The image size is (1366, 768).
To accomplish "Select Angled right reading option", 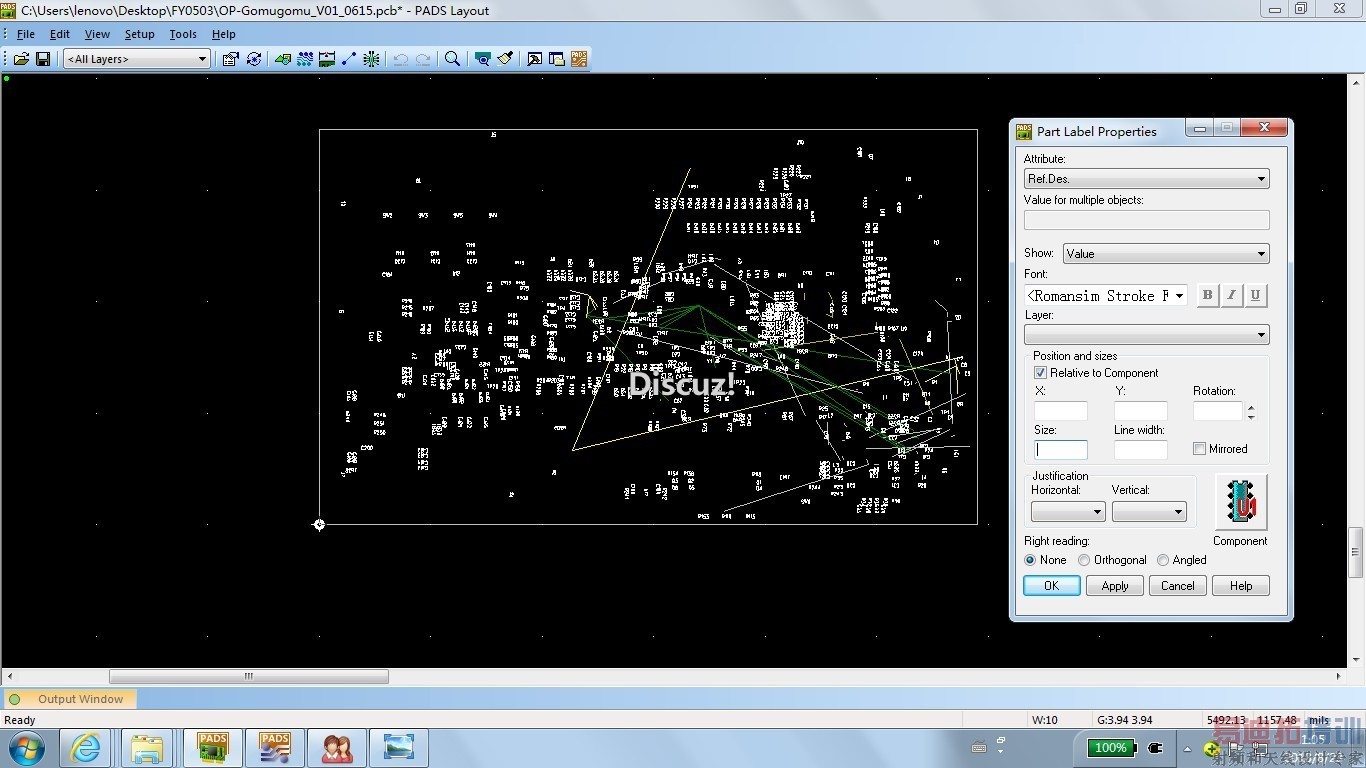I will pyautogui.click(x=1163, y=560).
